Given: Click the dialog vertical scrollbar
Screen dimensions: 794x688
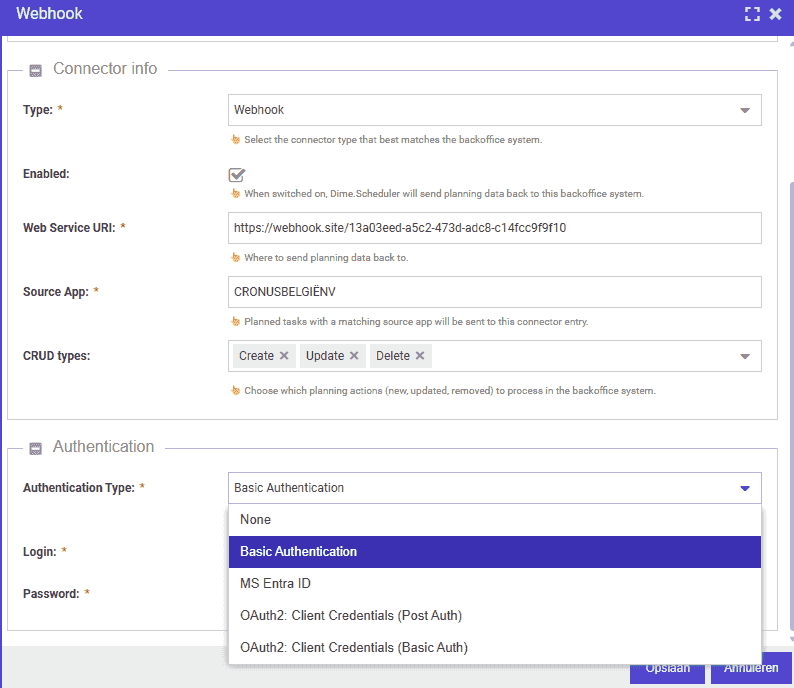Looking at the screenshot, I should pos(791,405).
